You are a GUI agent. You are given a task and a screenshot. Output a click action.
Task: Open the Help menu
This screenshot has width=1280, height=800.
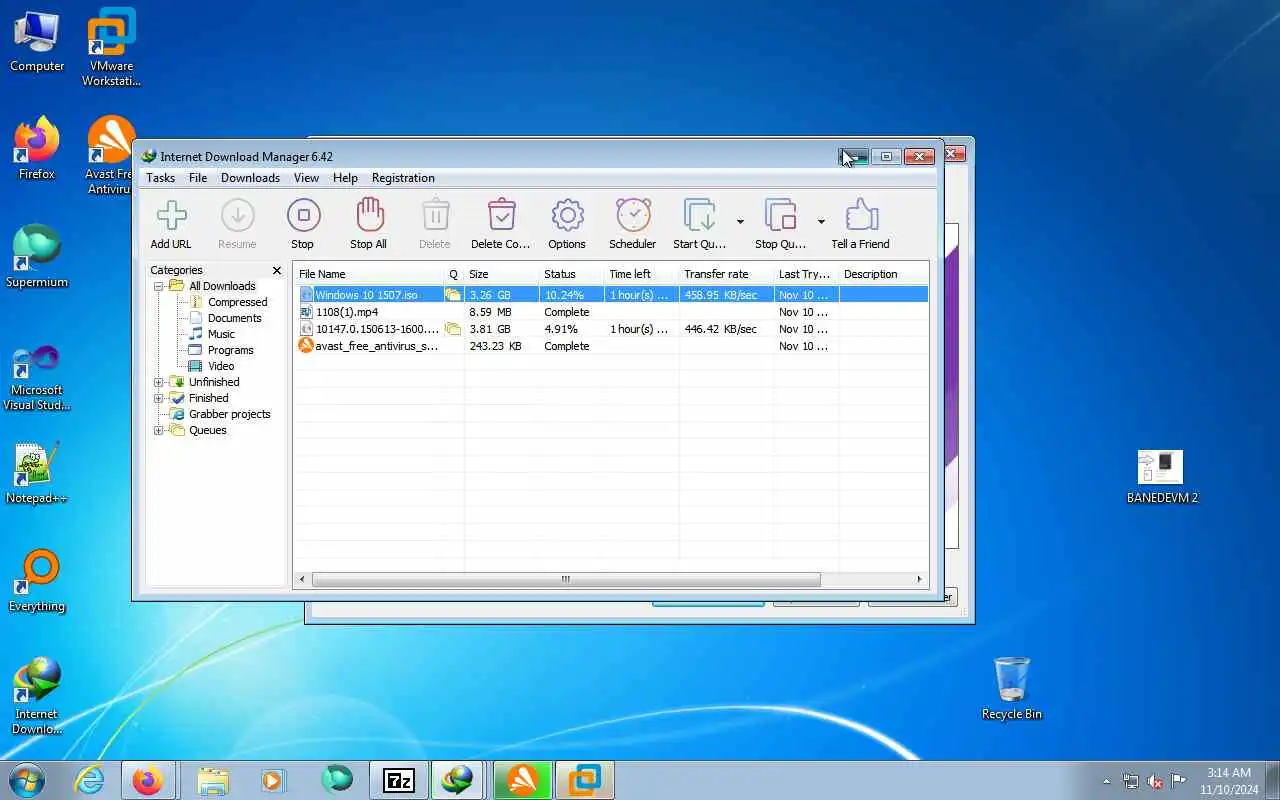coord(345,178)
